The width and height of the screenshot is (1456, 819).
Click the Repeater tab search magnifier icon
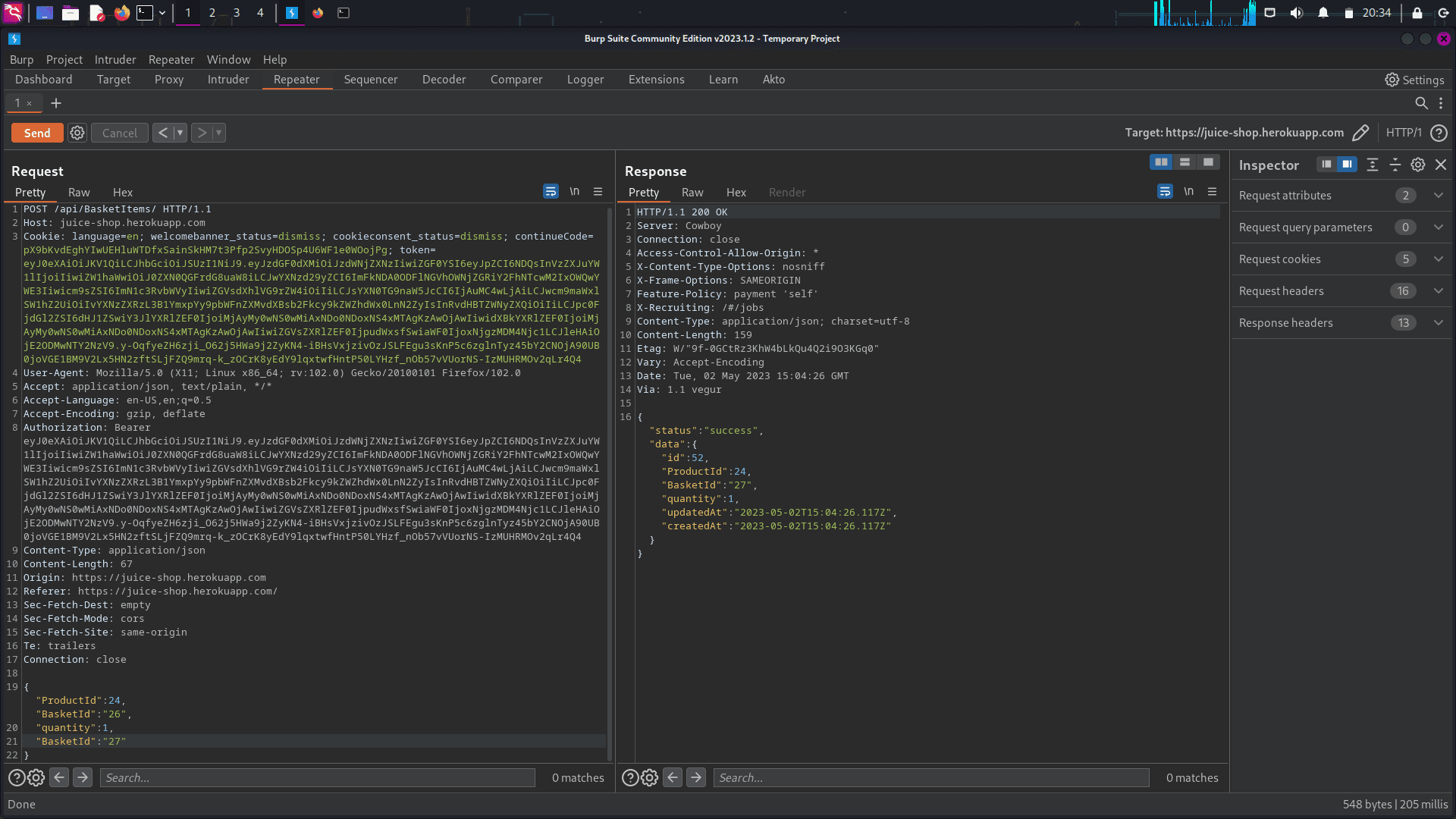click(x=1421, y=103)
